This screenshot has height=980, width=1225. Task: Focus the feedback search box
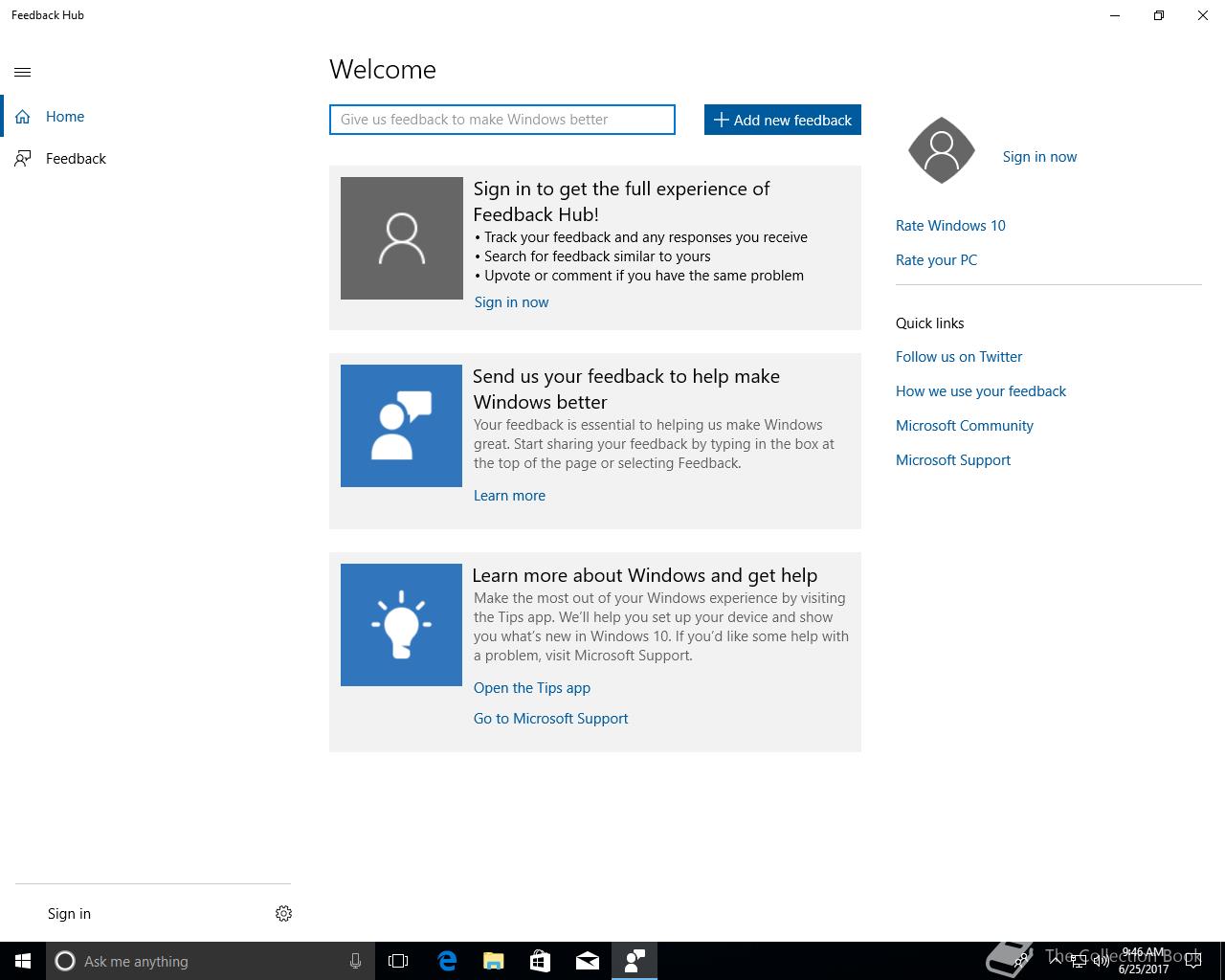click(502, 120)
